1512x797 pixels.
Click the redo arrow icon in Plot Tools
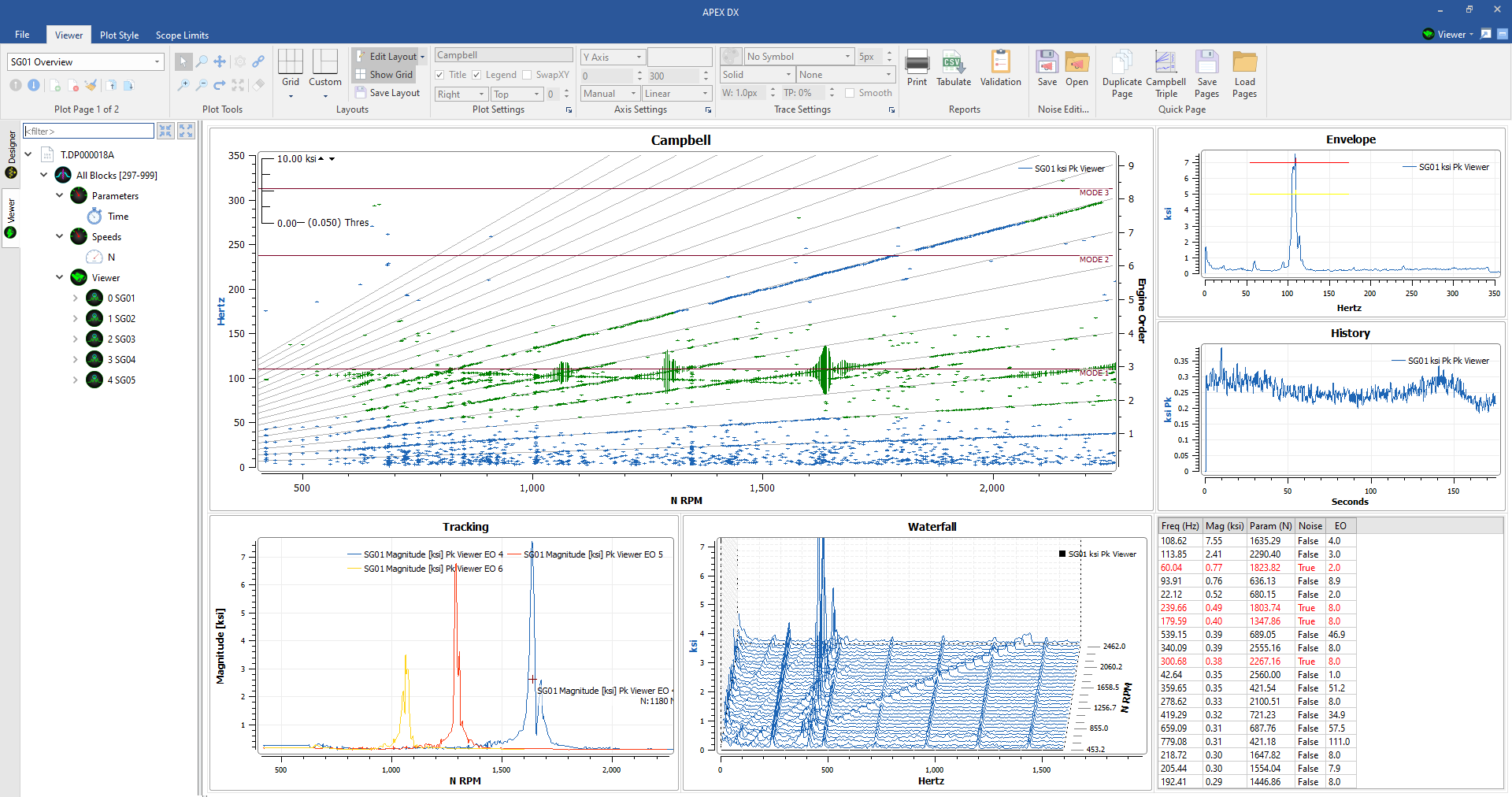pos(220,85)
